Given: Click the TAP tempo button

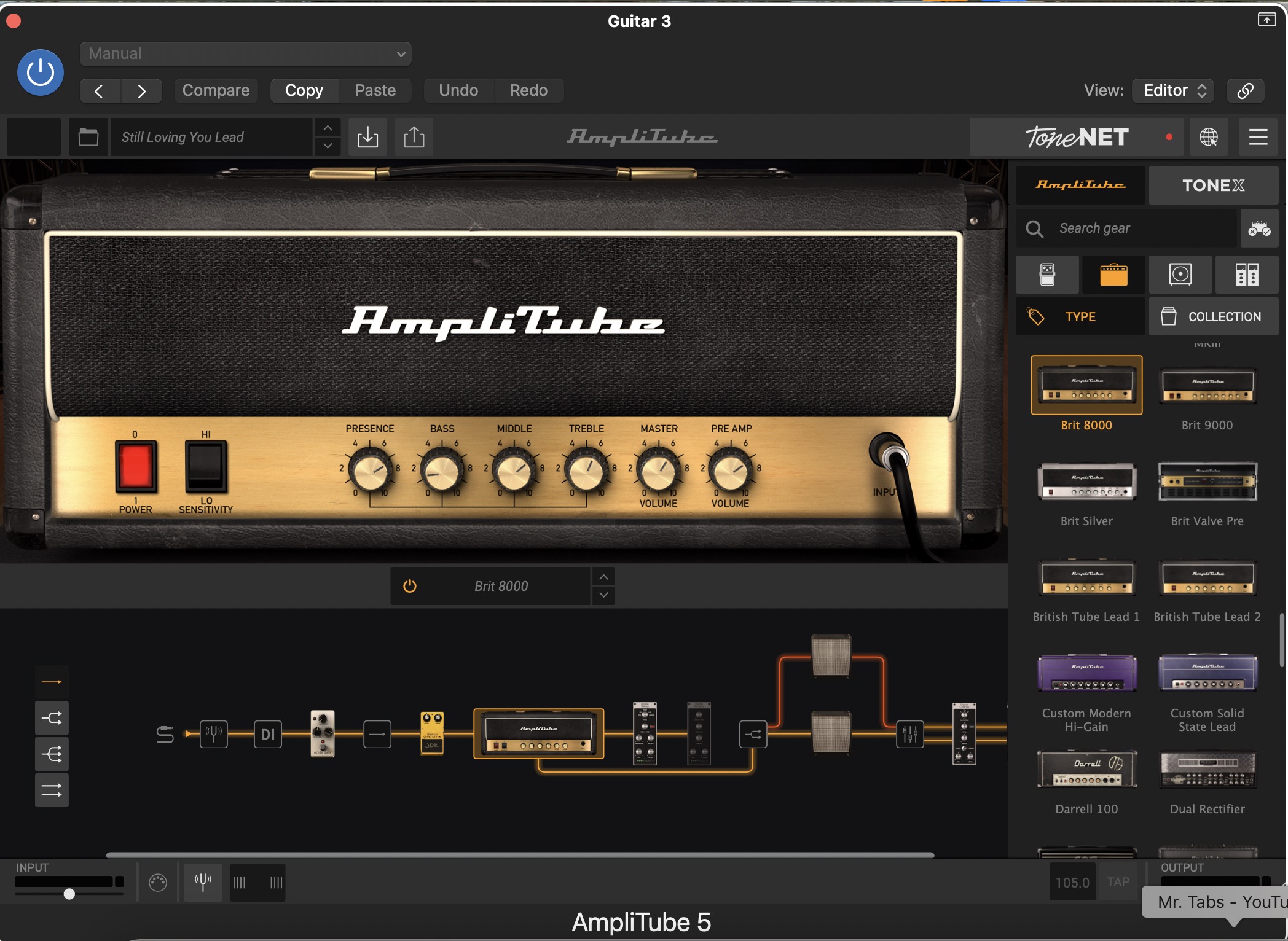Looking at the screenshot, I should tap(1118, 882).
